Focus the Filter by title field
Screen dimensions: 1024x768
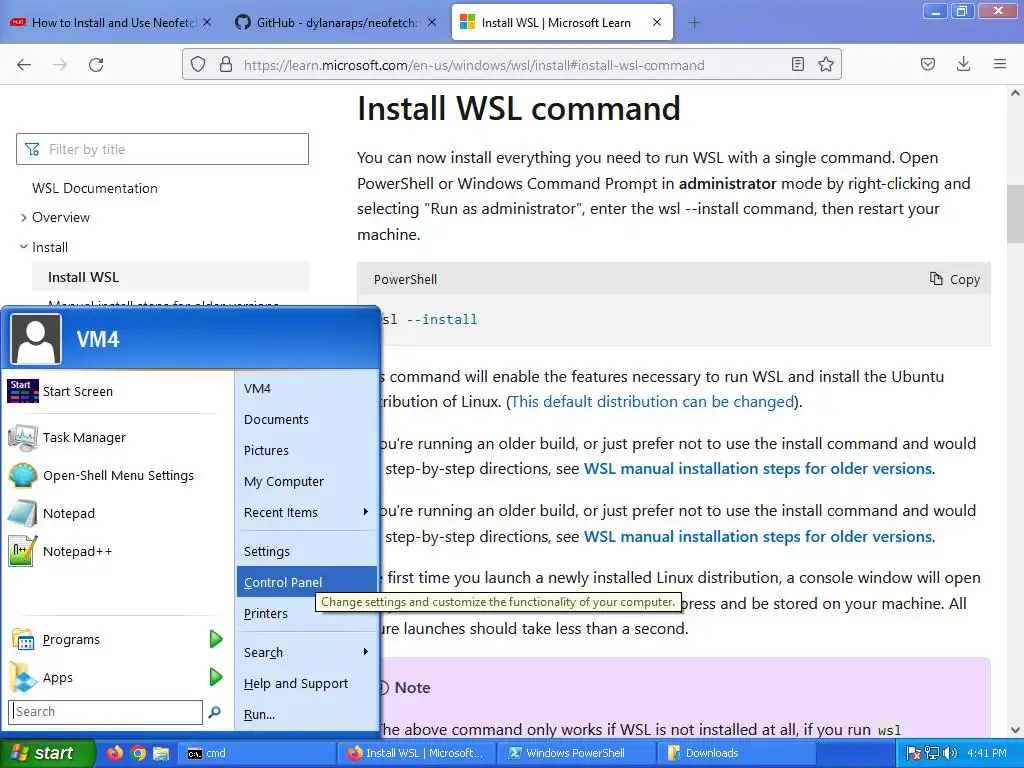pos(163,149)
